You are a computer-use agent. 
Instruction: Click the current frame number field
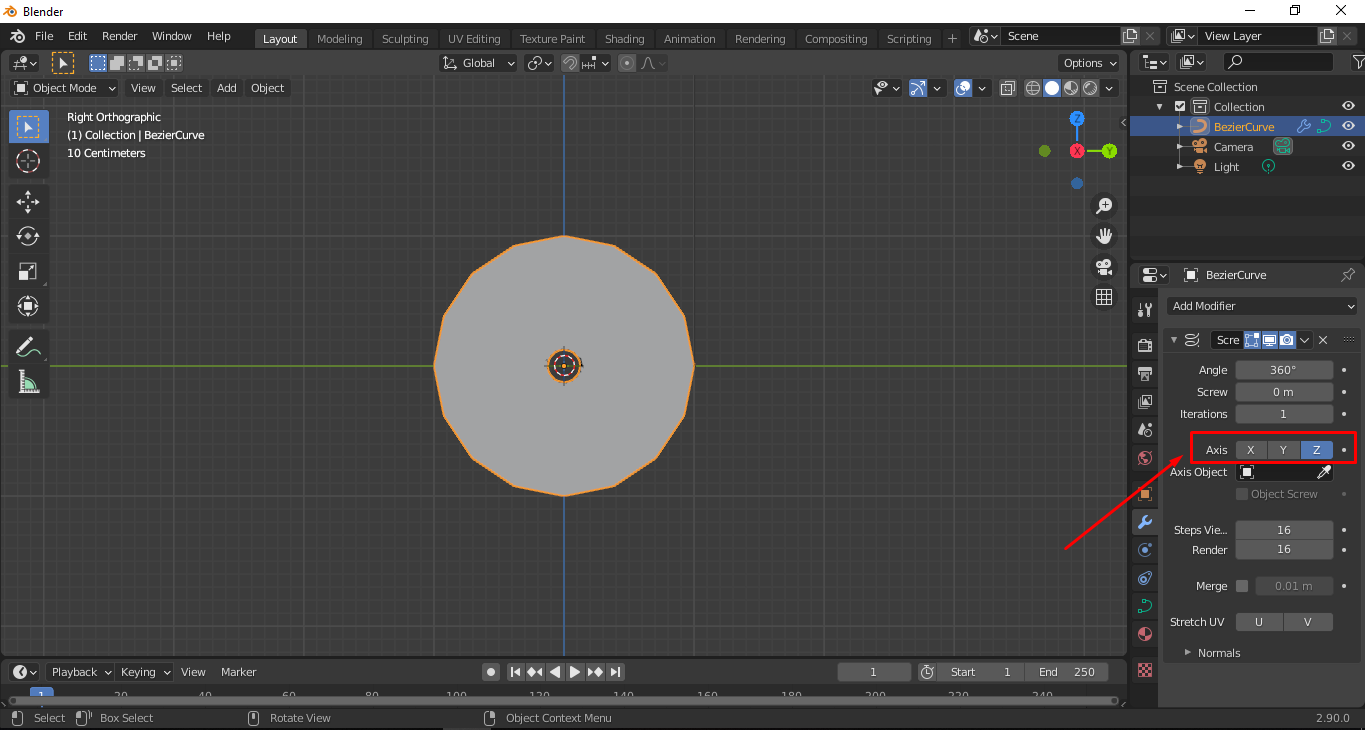click(x=873, y=671)
